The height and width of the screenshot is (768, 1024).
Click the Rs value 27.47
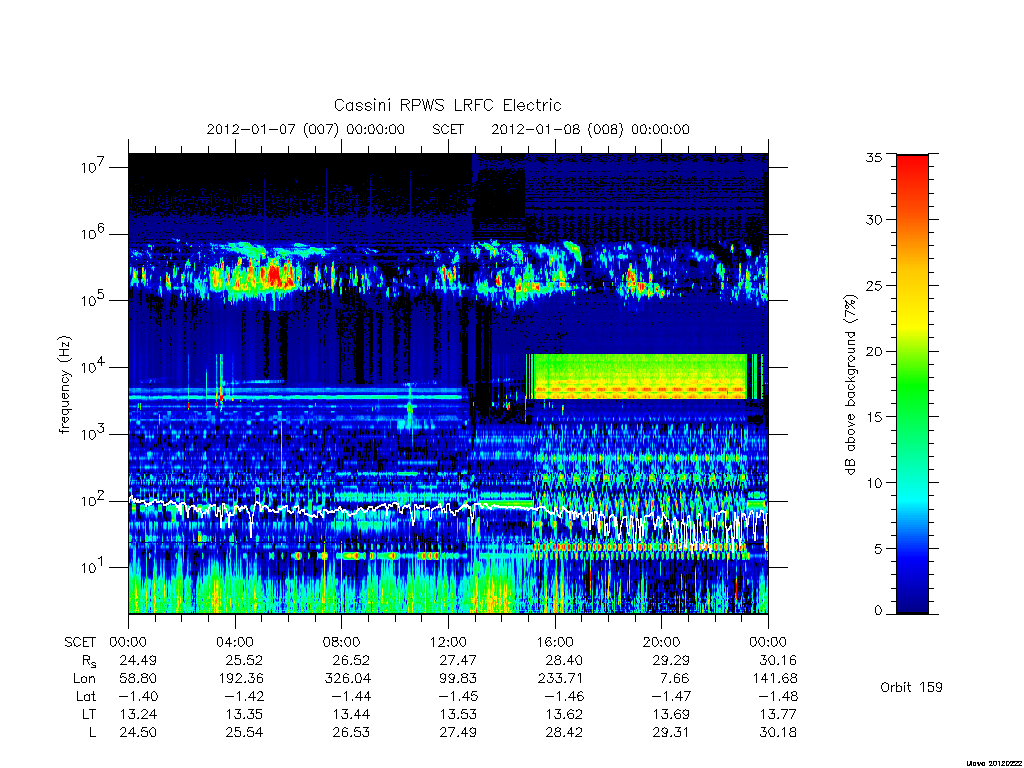[x=458, y=660]
